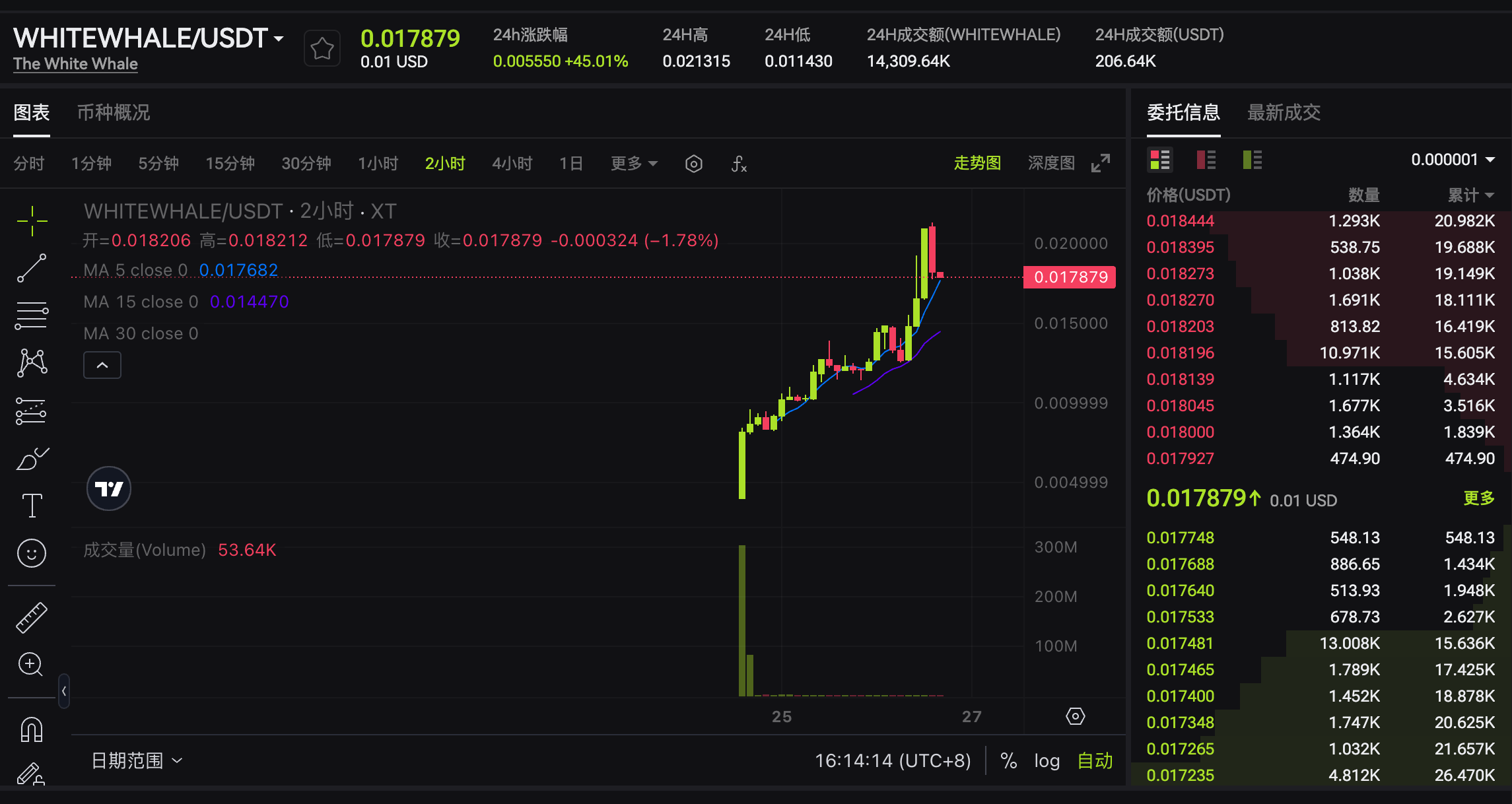Enable the magnet snap tool
The image size is (1512, 804).
click(x=32, y=728)
